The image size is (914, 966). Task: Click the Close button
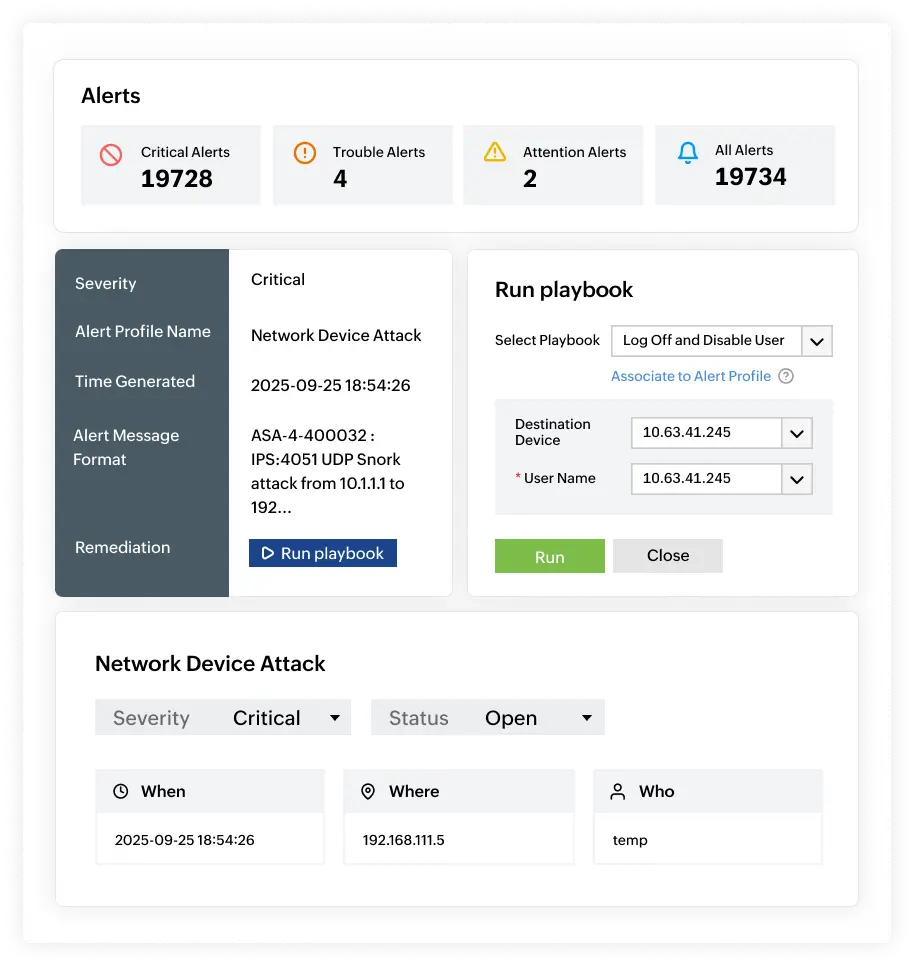[667, 556]
